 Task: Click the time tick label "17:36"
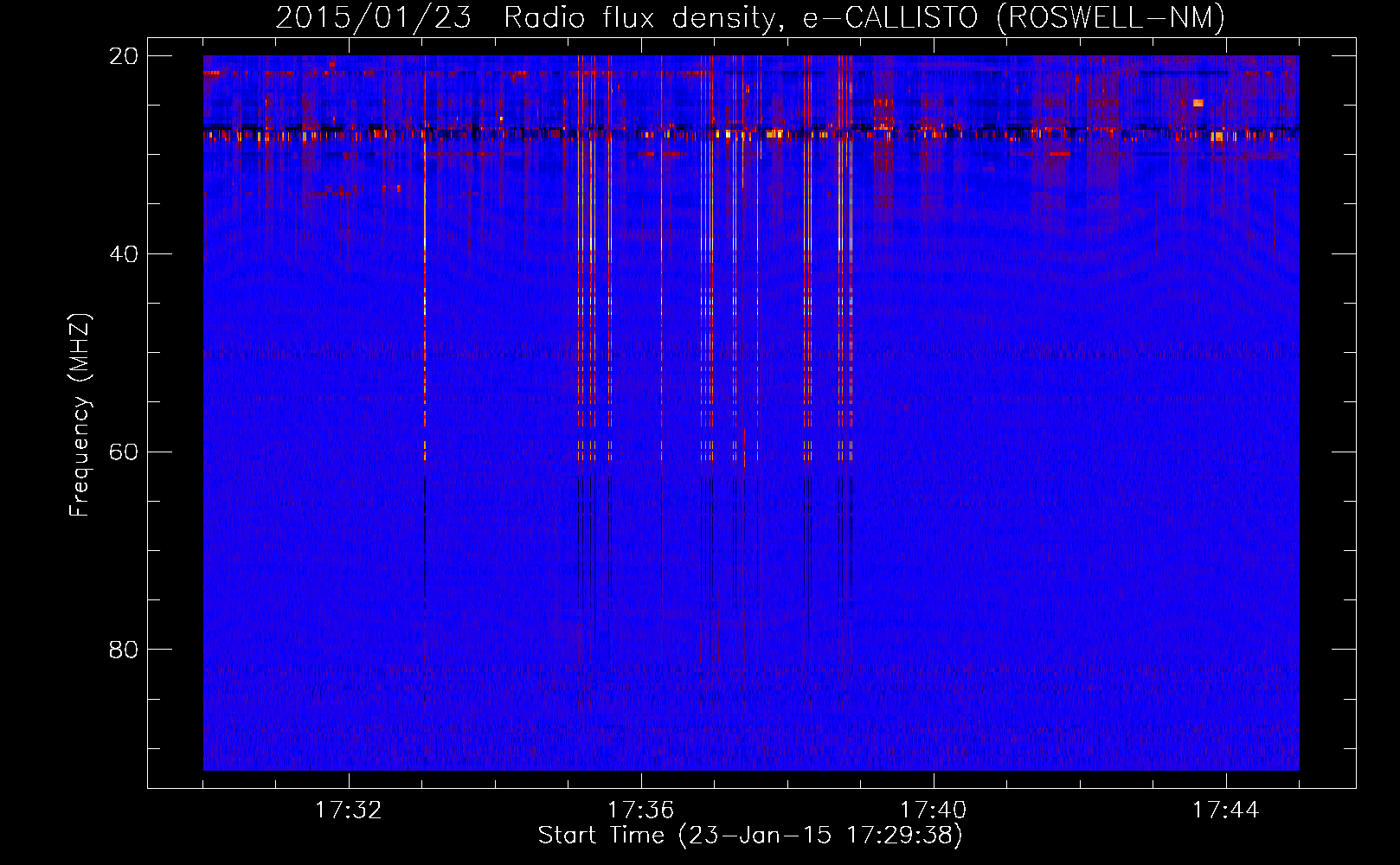641,811
